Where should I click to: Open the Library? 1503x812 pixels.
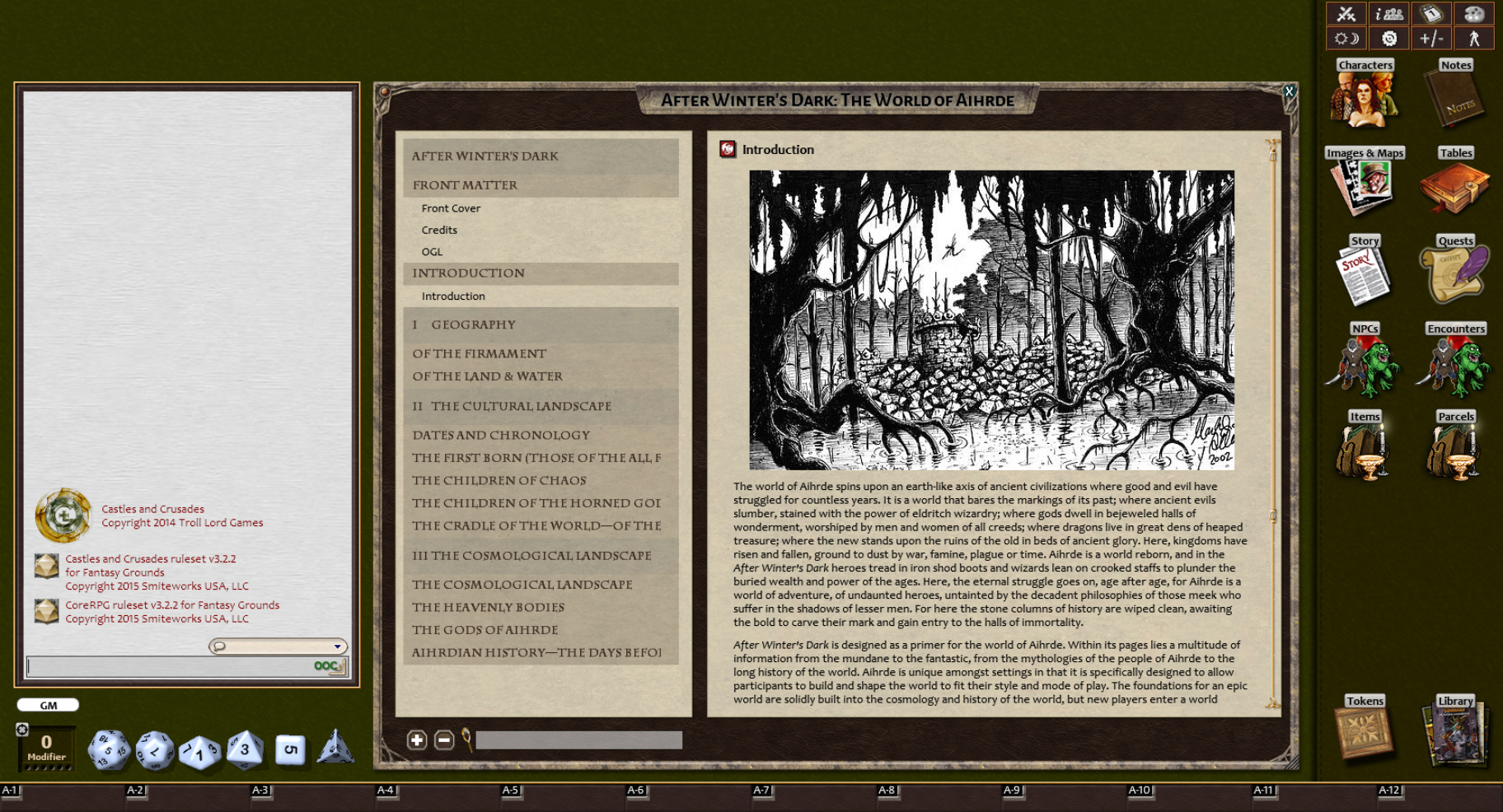point(1456,730)
